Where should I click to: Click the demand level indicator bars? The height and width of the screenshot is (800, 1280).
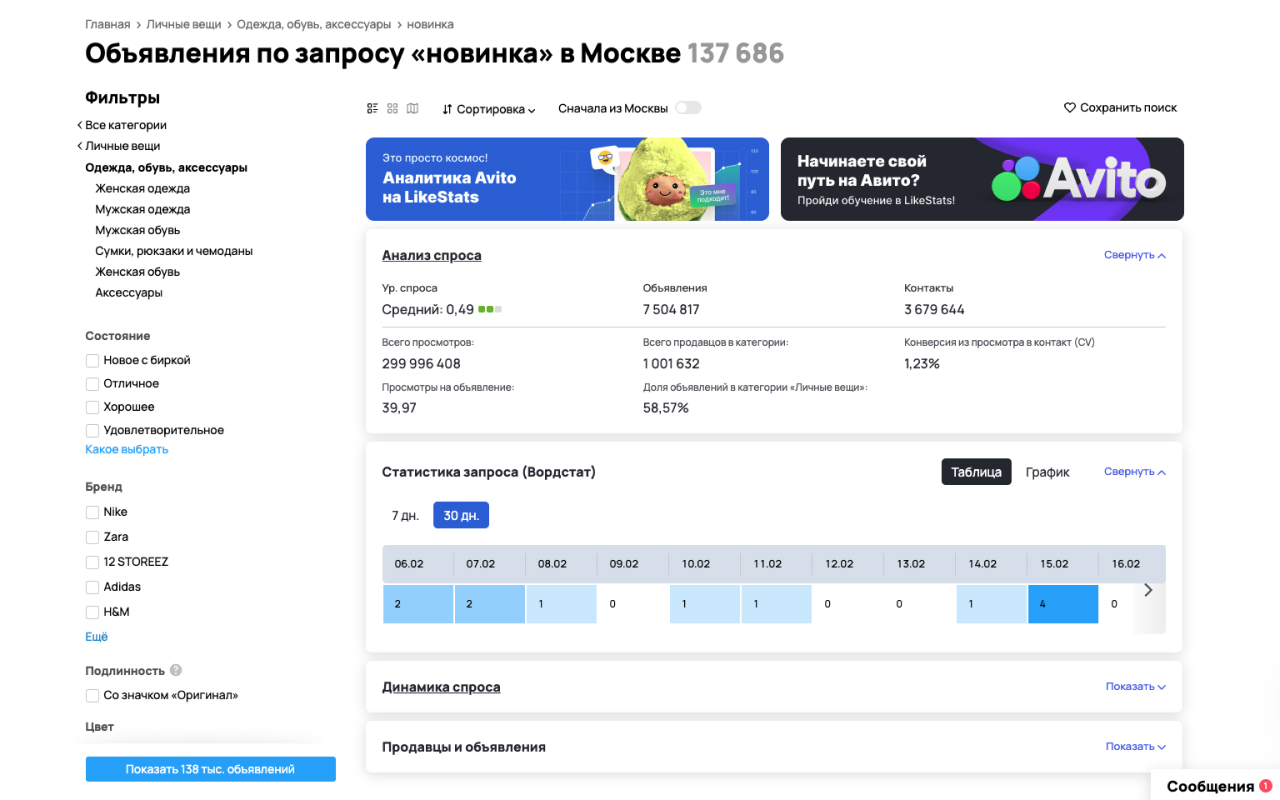click(x=489, y=309)
